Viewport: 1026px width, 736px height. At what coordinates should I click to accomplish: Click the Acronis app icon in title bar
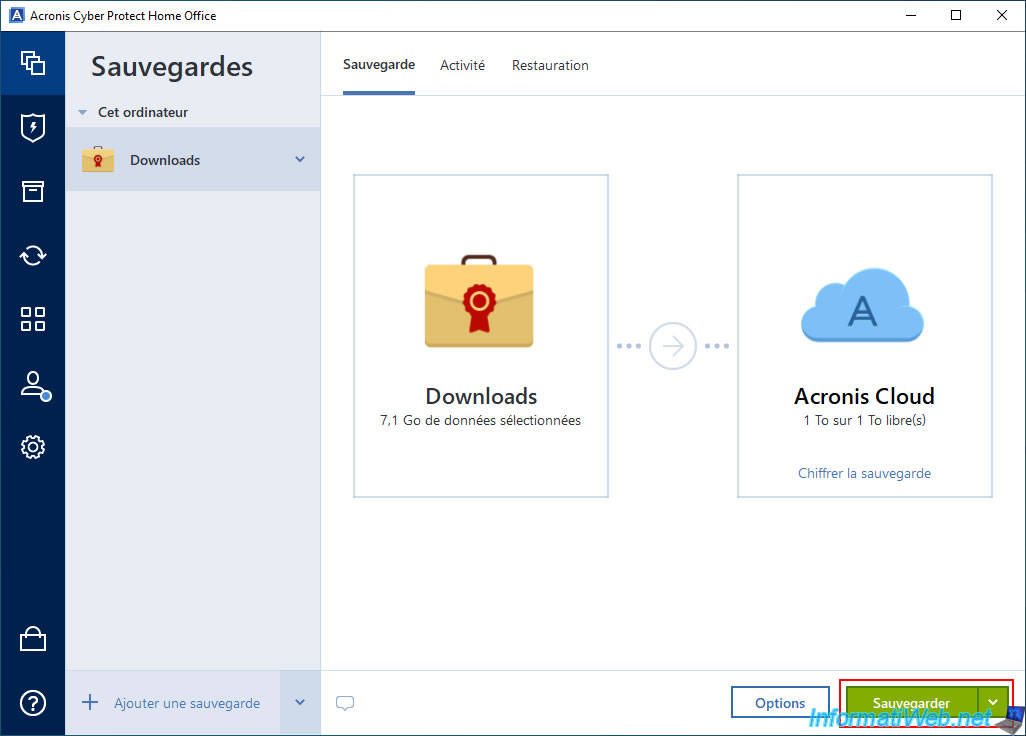(16, 15)
